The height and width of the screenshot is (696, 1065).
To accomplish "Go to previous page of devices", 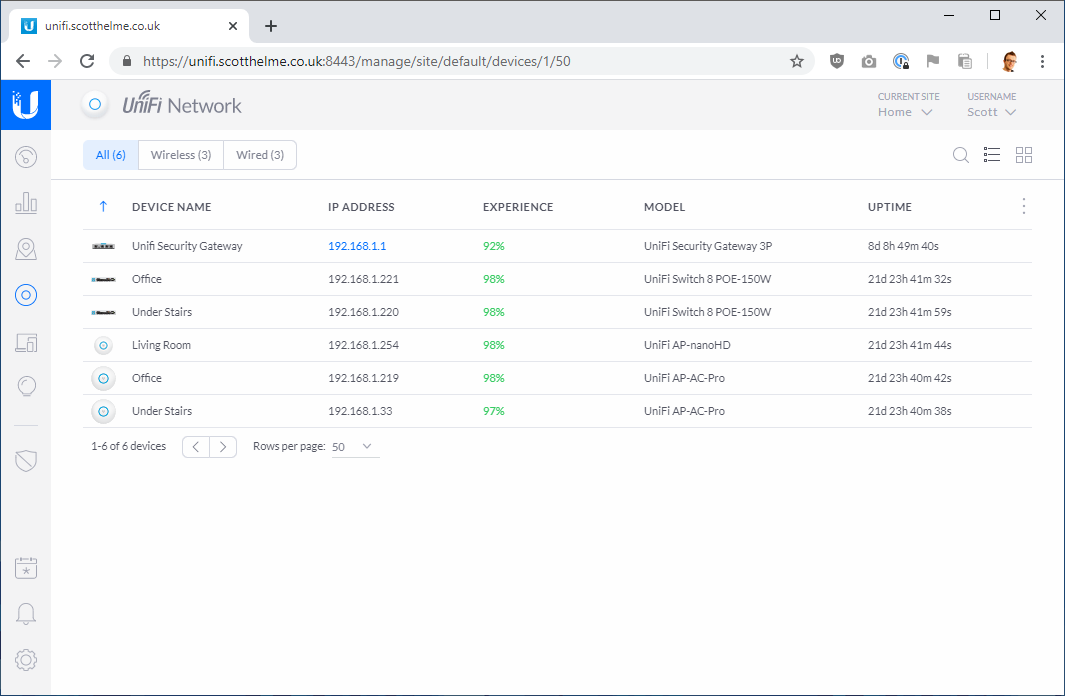I will click(196, 447).
